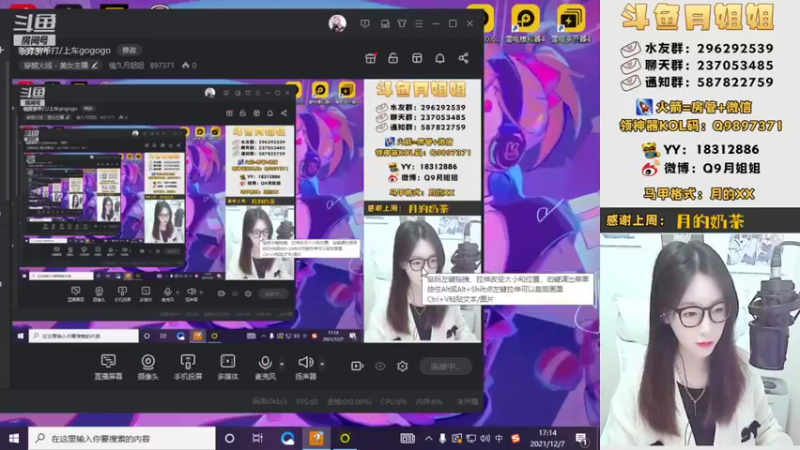The height and width of the screenshot is (450, 800).
Task: Open Task View on taskbar
Action: click(x=258, y=438)
